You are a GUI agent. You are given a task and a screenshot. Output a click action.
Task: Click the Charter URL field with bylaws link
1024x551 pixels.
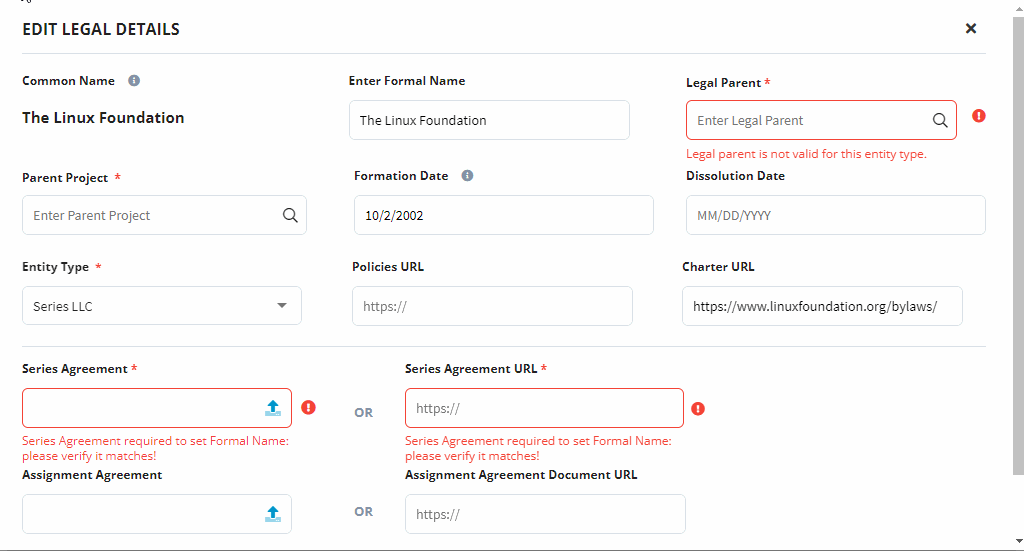pyautogui.click(x=822, y=306)
